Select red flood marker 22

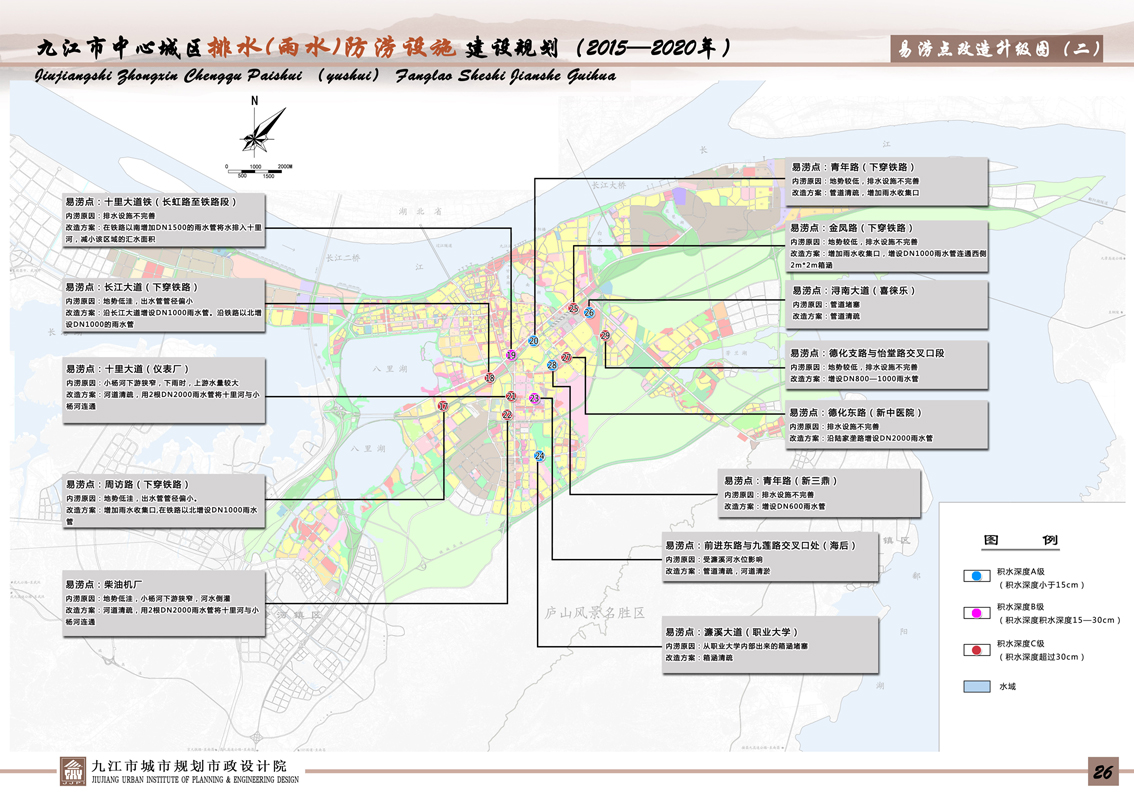[x=507, y=415]
